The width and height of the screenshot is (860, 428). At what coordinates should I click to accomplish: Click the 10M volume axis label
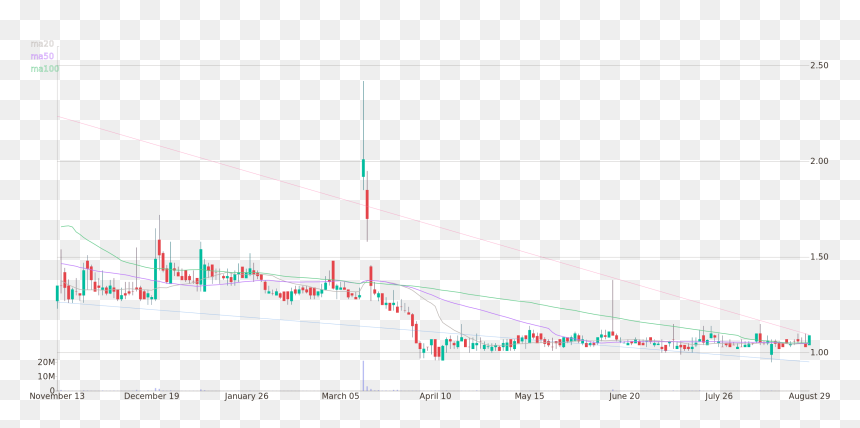pyautogui.click(x=46, y=376)
